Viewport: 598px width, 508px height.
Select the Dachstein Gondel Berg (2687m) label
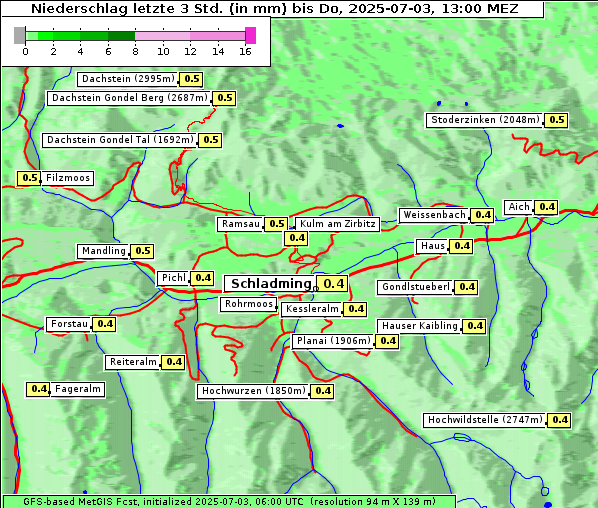point(129,98)
